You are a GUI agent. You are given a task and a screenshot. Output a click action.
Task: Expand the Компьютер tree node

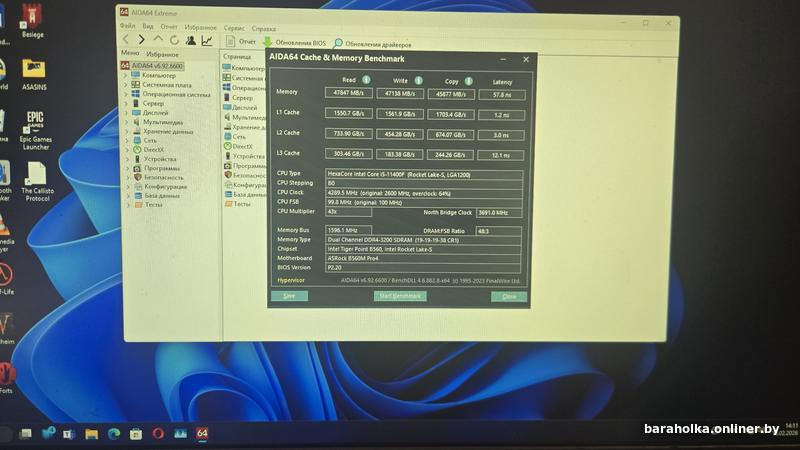pos(126,75)
